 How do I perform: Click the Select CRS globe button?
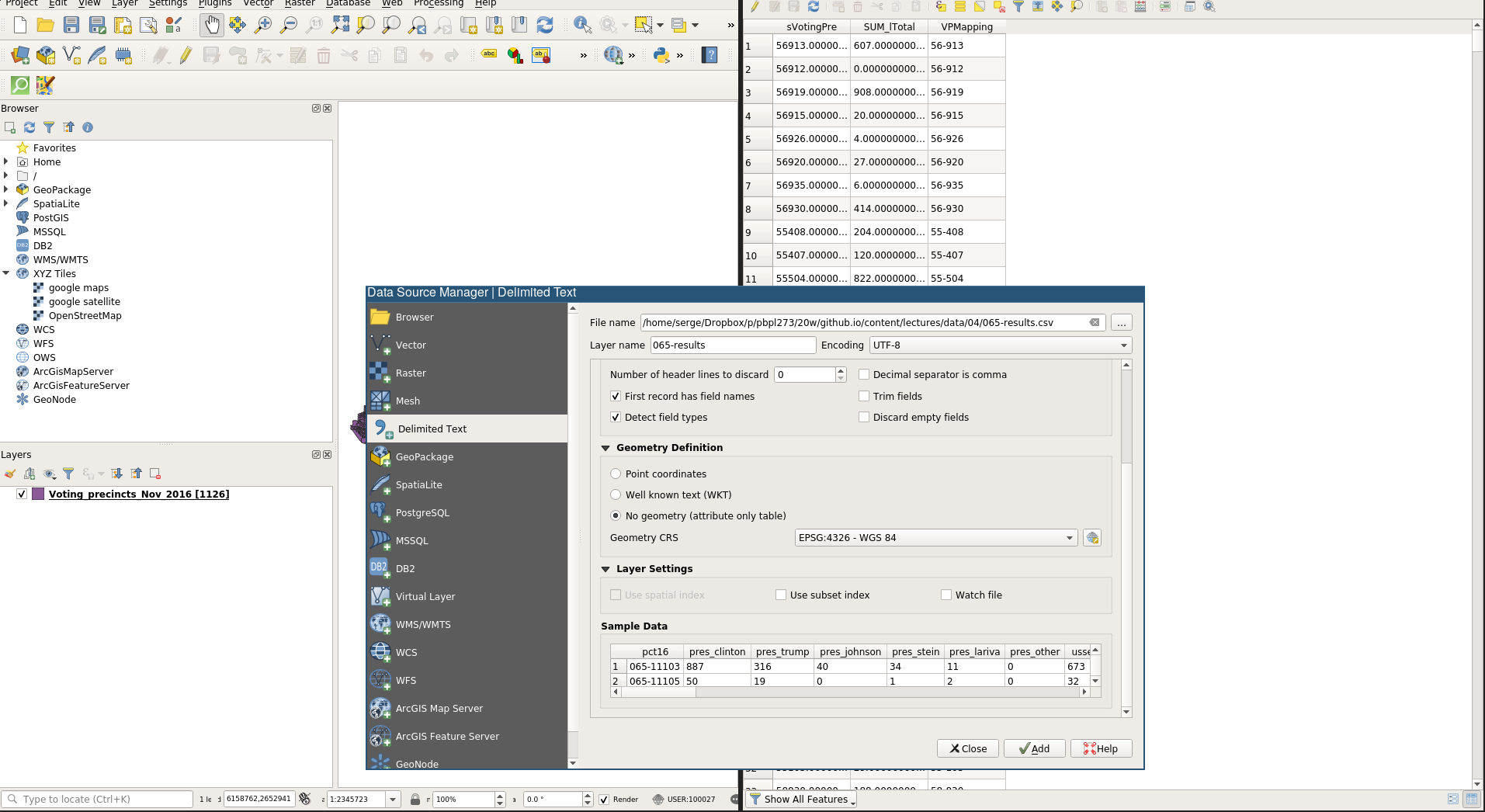click(x=1092, y=538)
